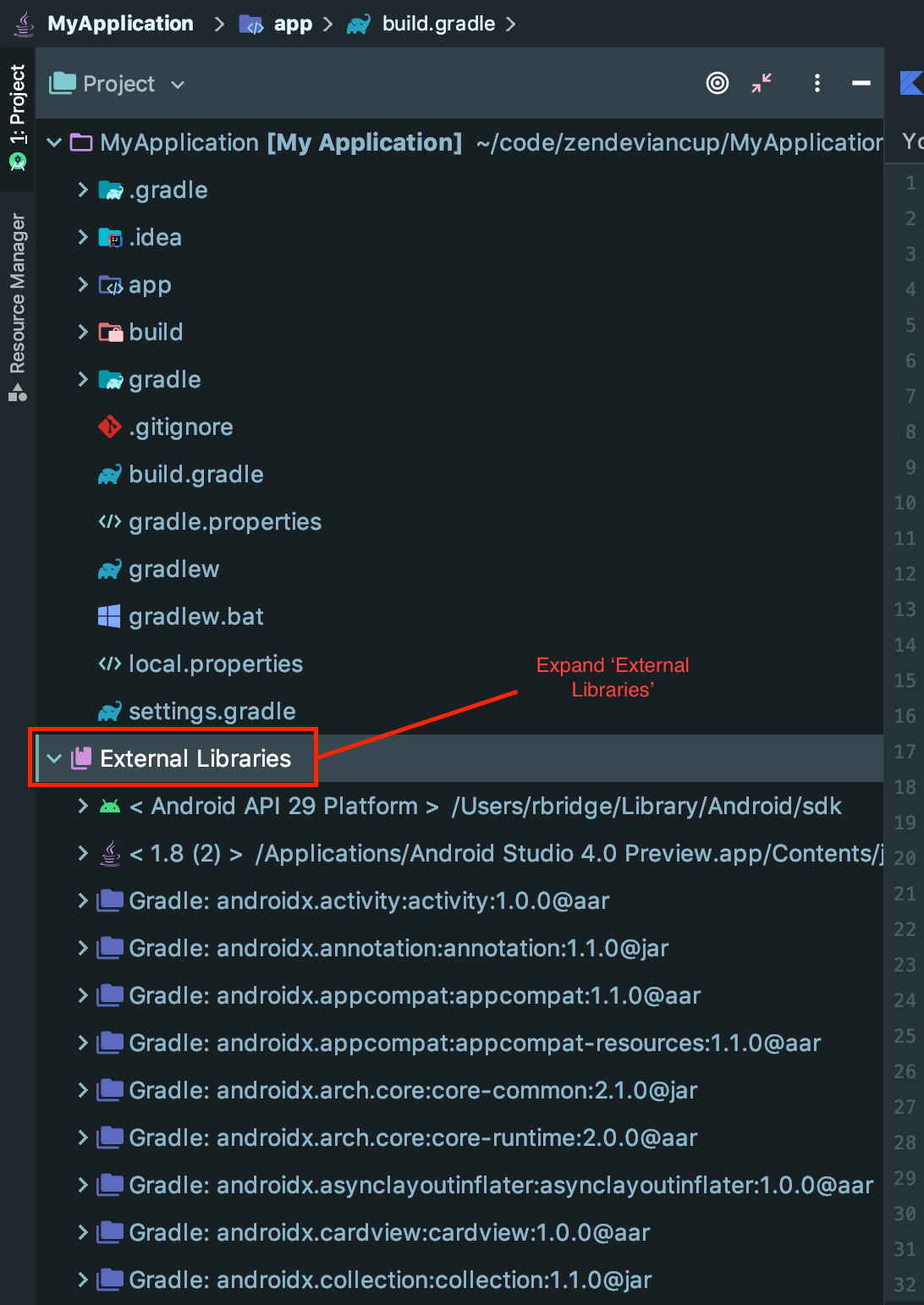Click the Android robot icon for API 29 Platform
The width and height of the screenshot is (924, 1305).
[110, 807]
